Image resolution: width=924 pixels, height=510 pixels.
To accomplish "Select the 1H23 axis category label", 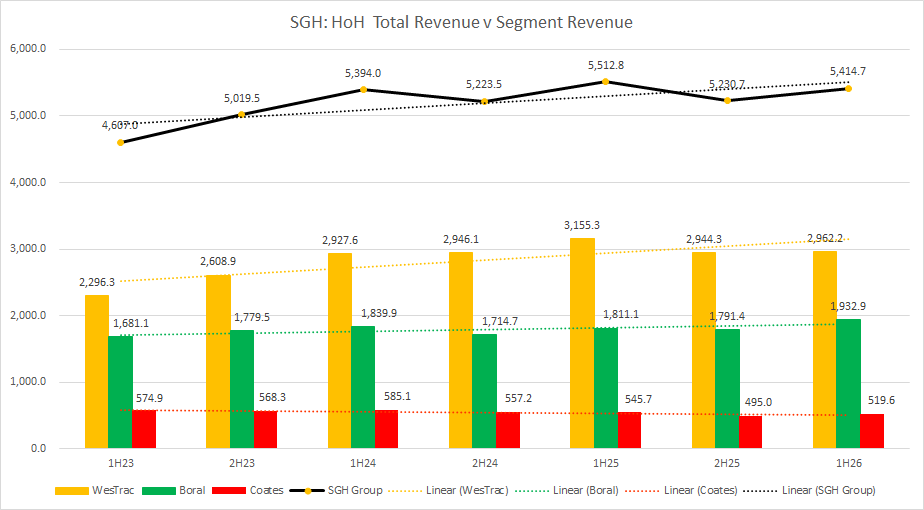I will tap(120, 463).
